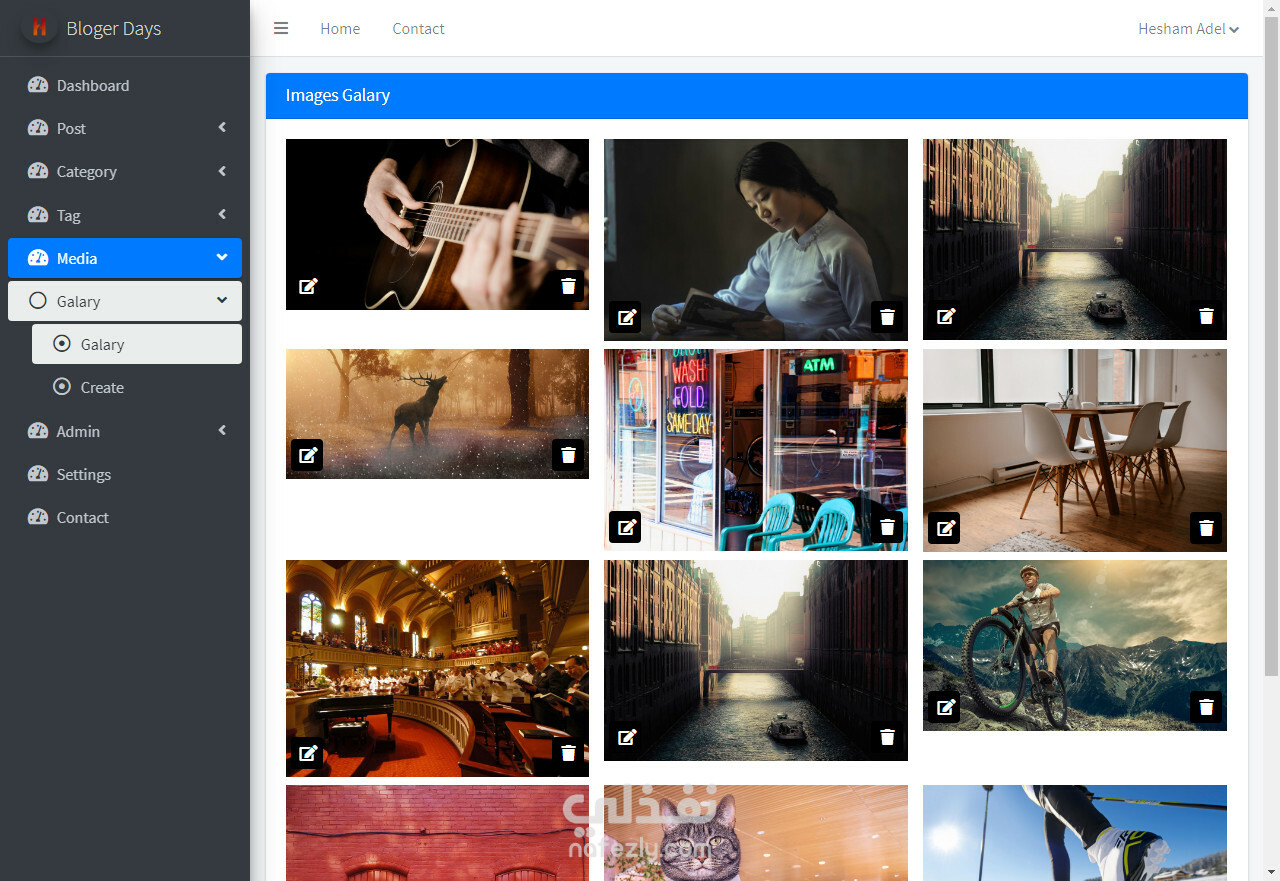Click edit icon on guitar image

pyautogui.click(x=308, y=286)
